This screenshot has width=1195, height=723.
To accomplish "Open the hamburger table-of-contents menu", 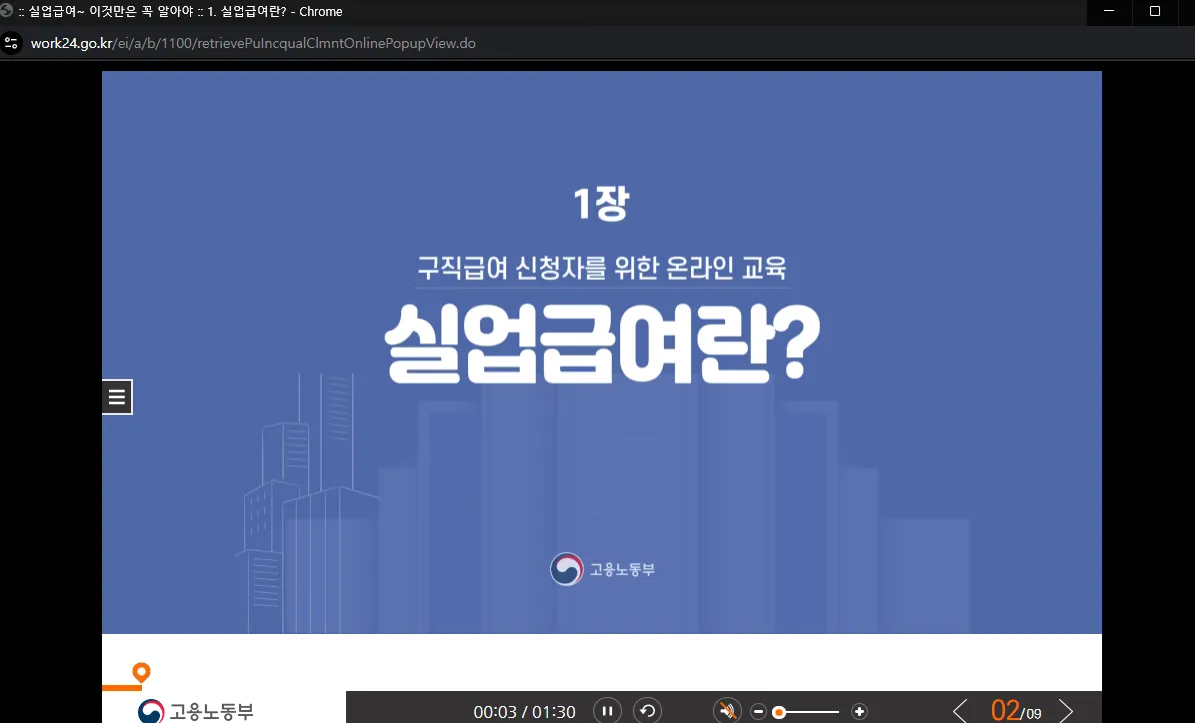I will (x=117, y=397).
